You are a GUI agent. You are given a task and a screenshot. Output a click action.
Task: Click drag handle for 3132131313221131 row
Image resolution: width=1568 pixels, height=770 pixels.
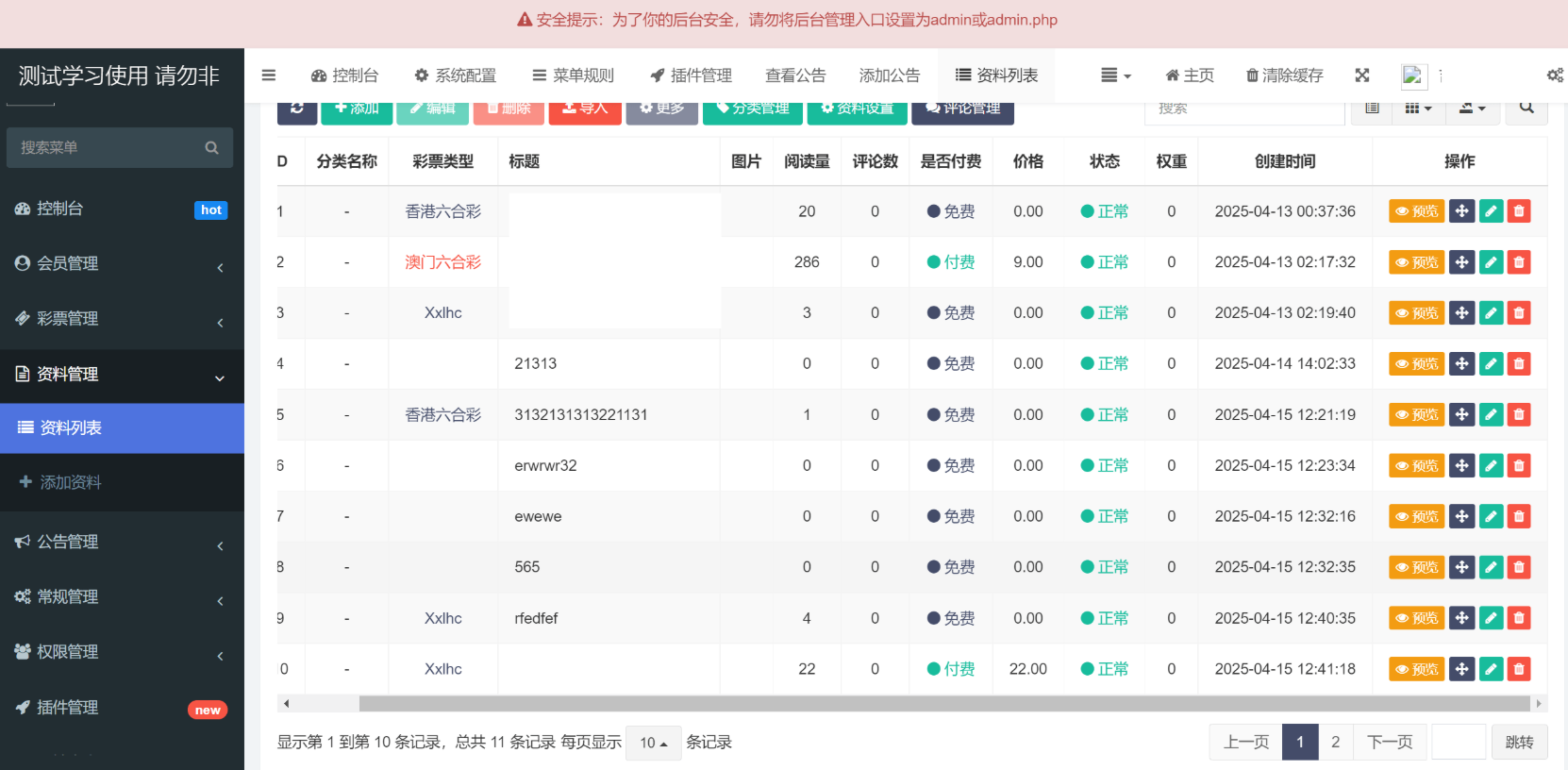point(1461,415)
